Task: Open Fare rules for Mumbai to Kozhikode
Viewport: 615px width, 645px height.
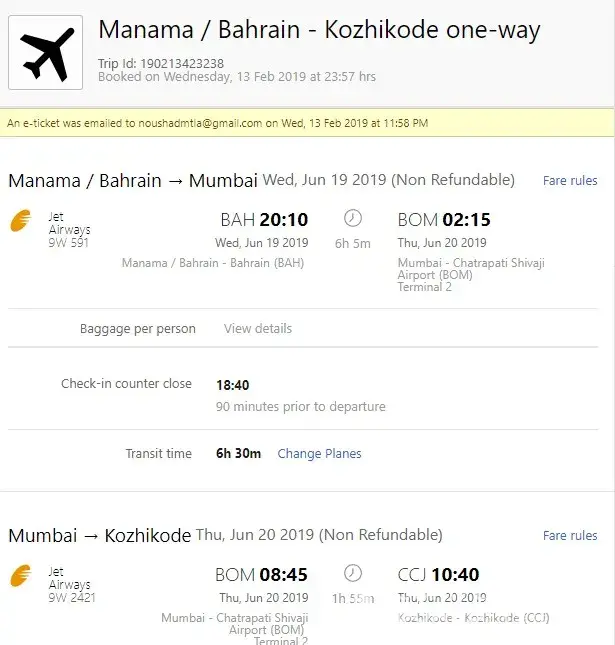Action: [570, 536]
